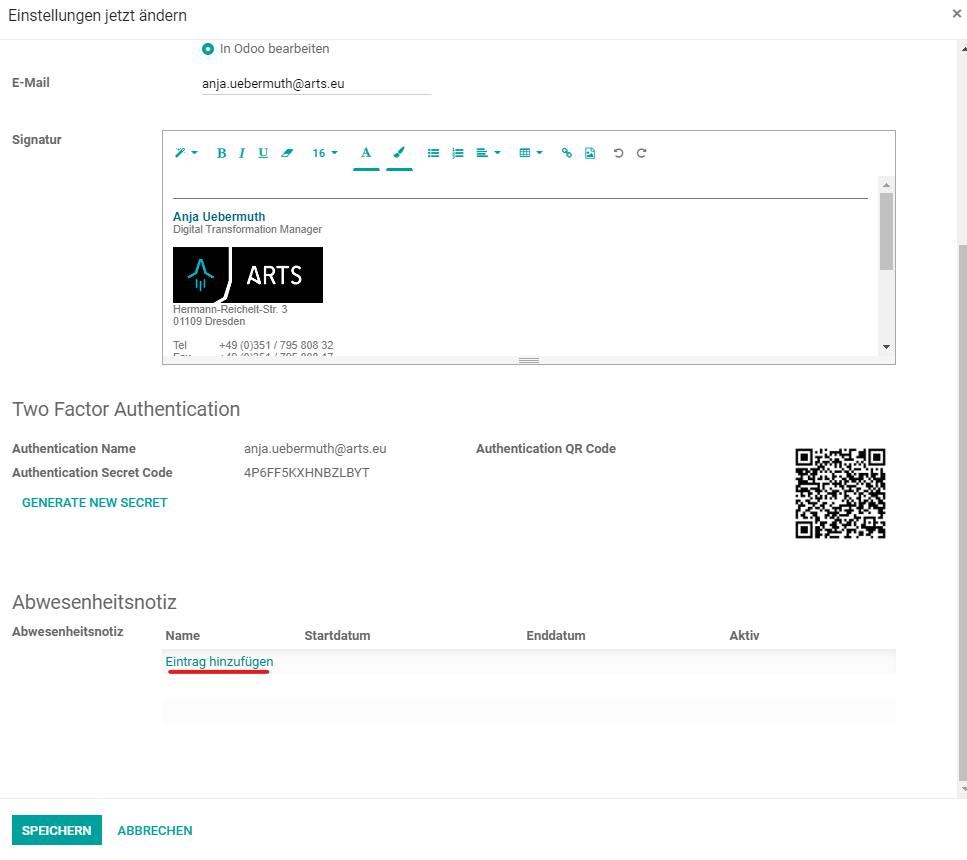The image size is (967, 860).
Task: Click 'Digital Transformation Manager' text in signature
Action: tap(247, 229)
